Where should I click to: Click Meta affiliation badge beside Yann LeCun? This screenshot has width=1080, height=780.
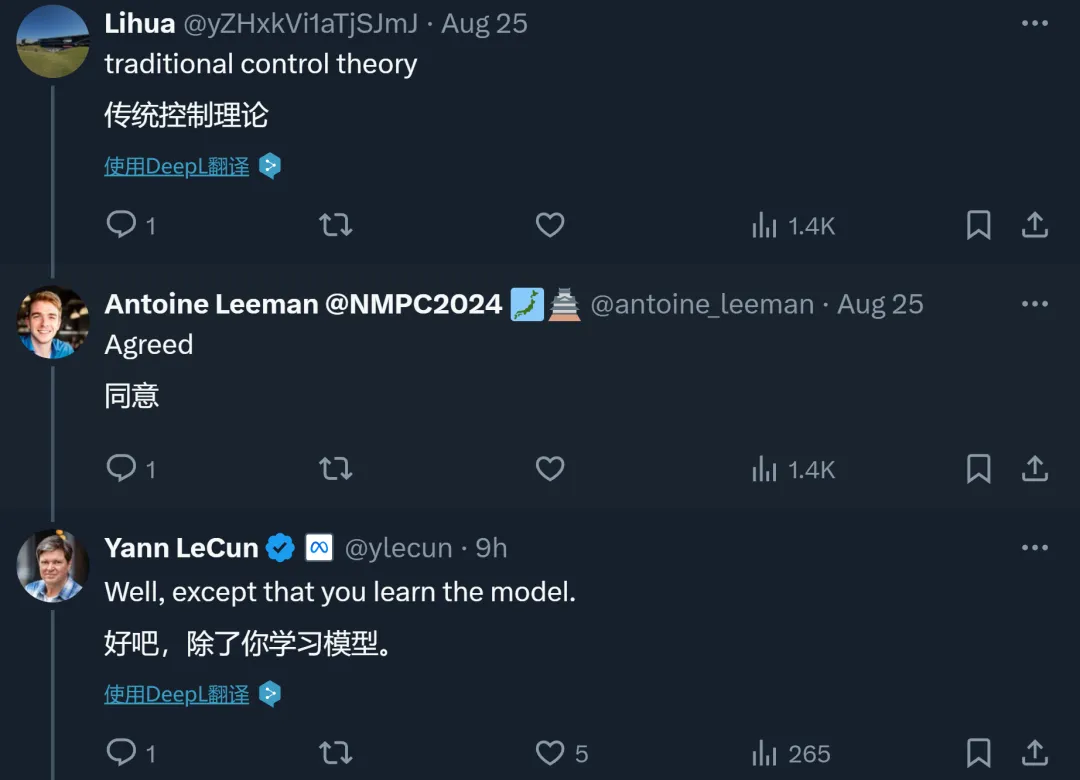tap(319, 548)
